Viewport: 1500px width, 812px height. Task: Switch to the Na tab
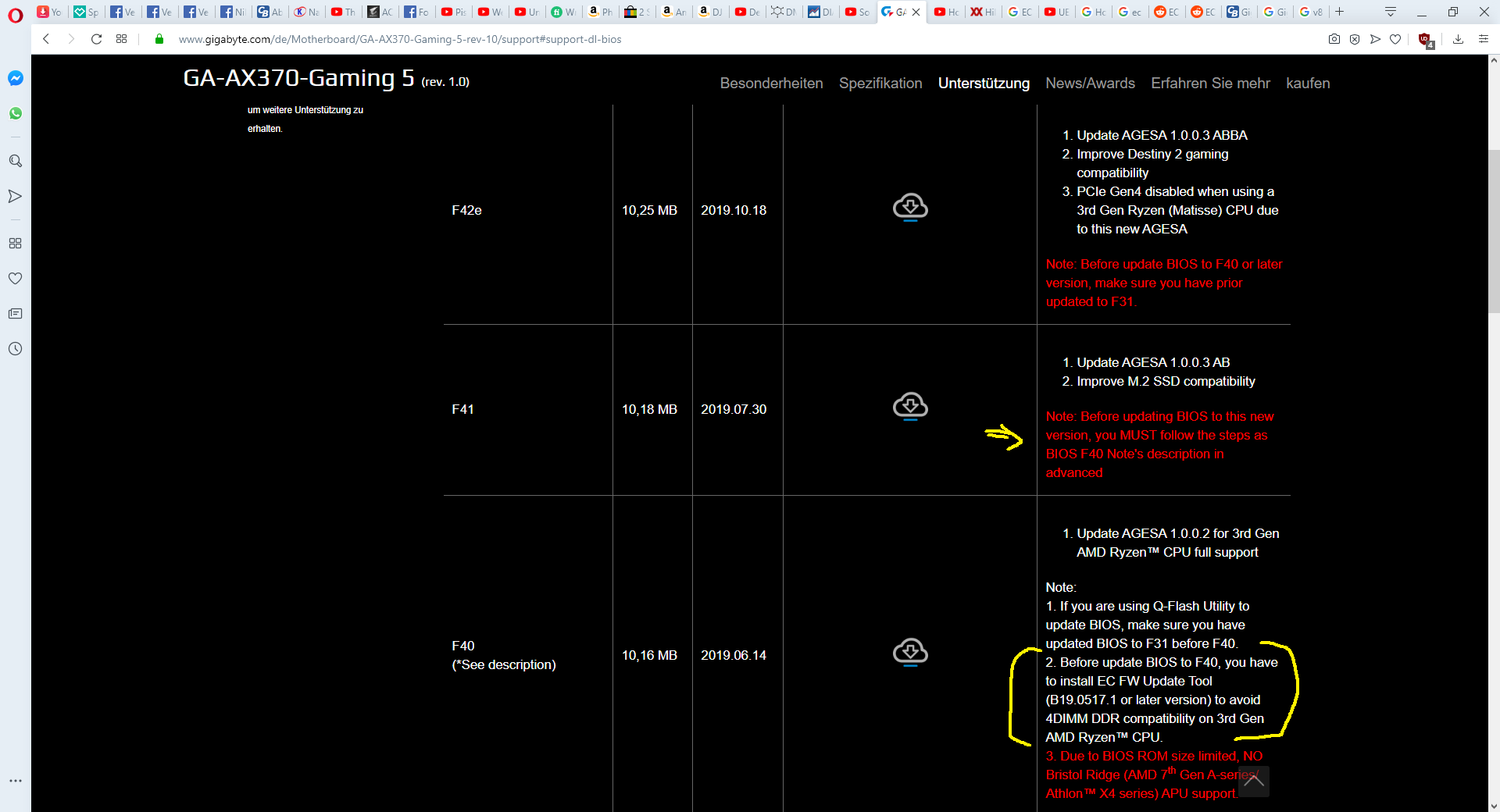[x=306, y=12]
